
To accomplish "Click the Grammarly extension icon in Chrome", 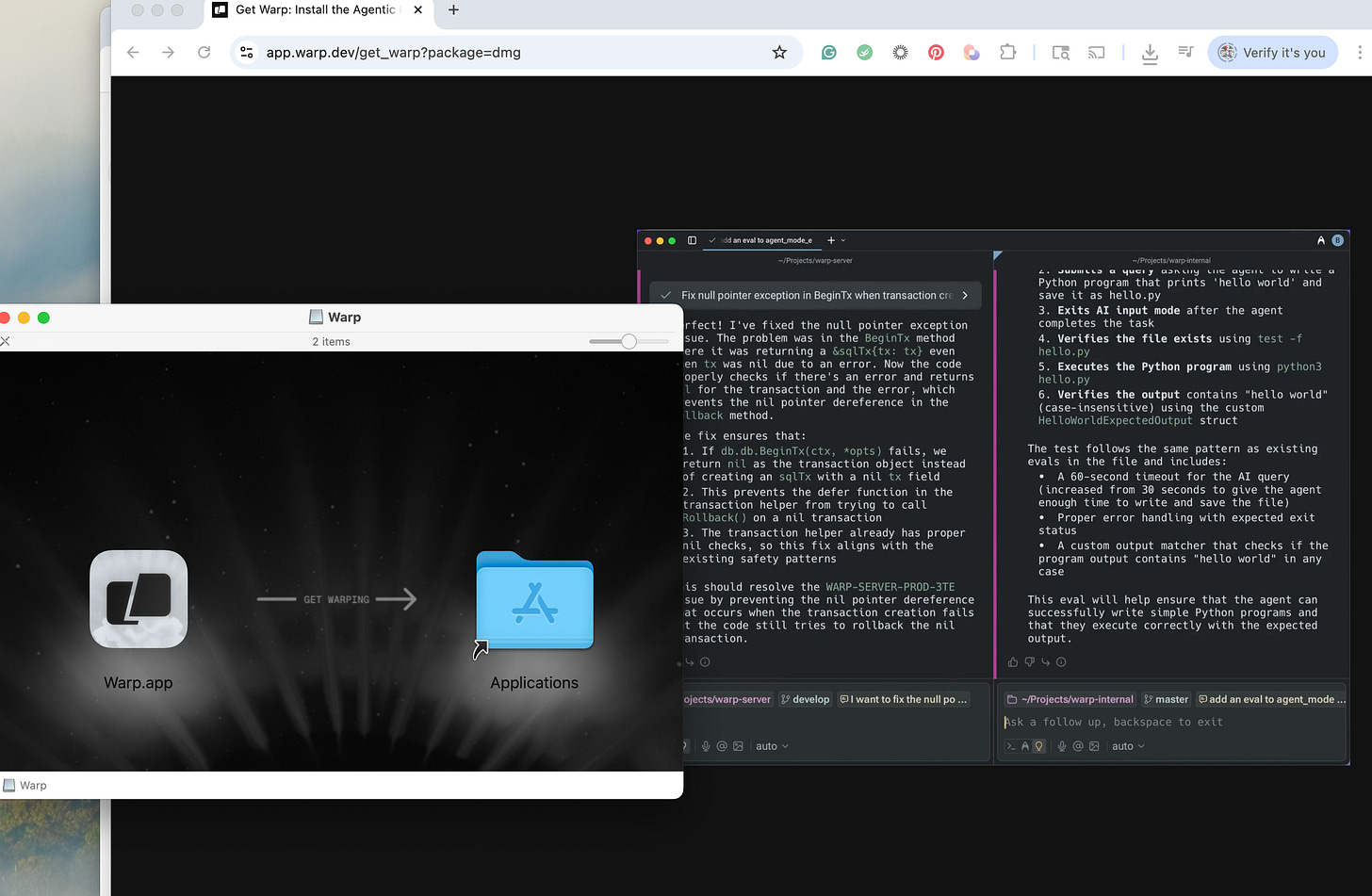I will tap(829, 53).
